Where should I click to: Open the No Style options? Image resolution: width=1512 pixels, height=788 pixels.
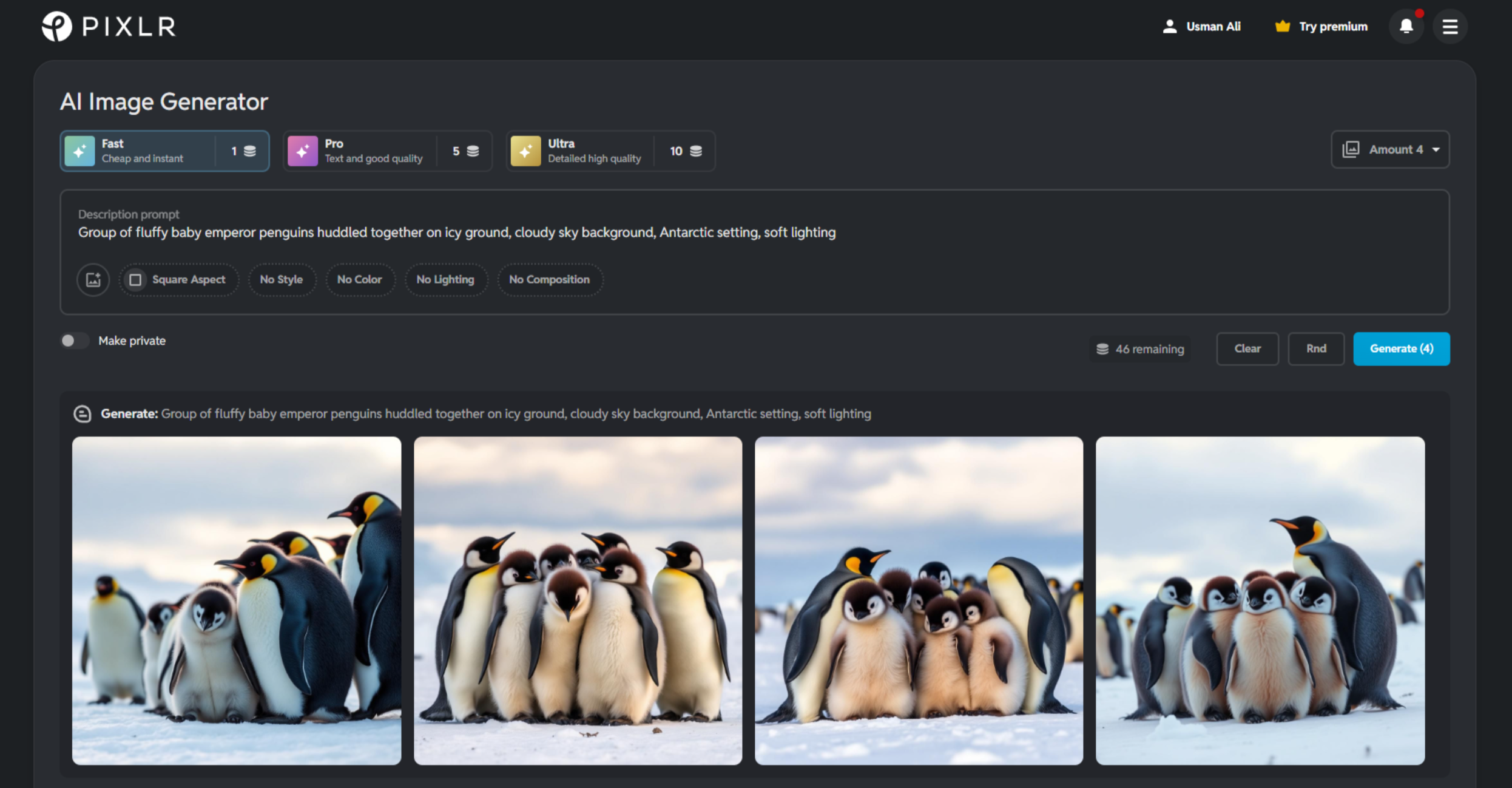click(x=282, y=280)
